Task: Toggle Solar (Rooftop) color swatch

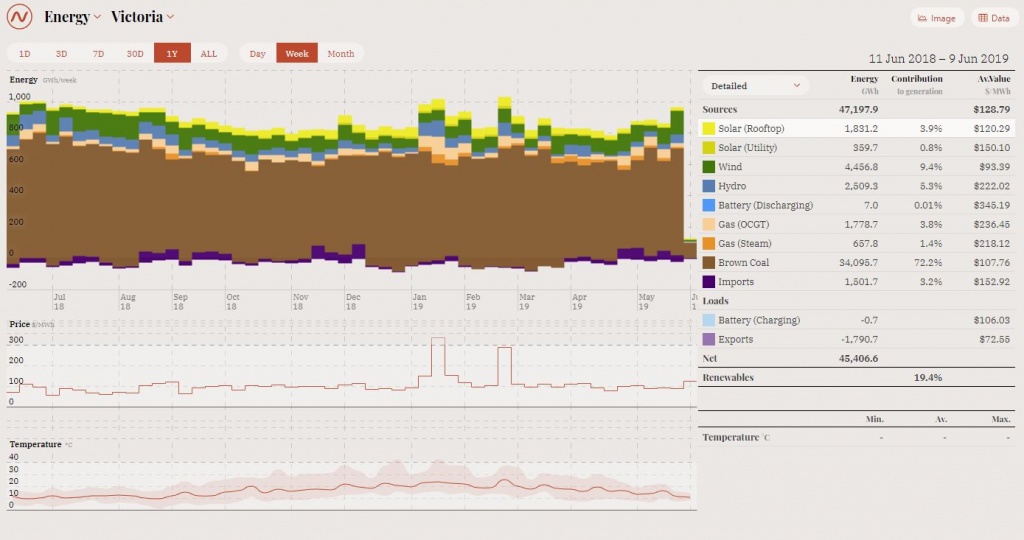Action: 709,129
